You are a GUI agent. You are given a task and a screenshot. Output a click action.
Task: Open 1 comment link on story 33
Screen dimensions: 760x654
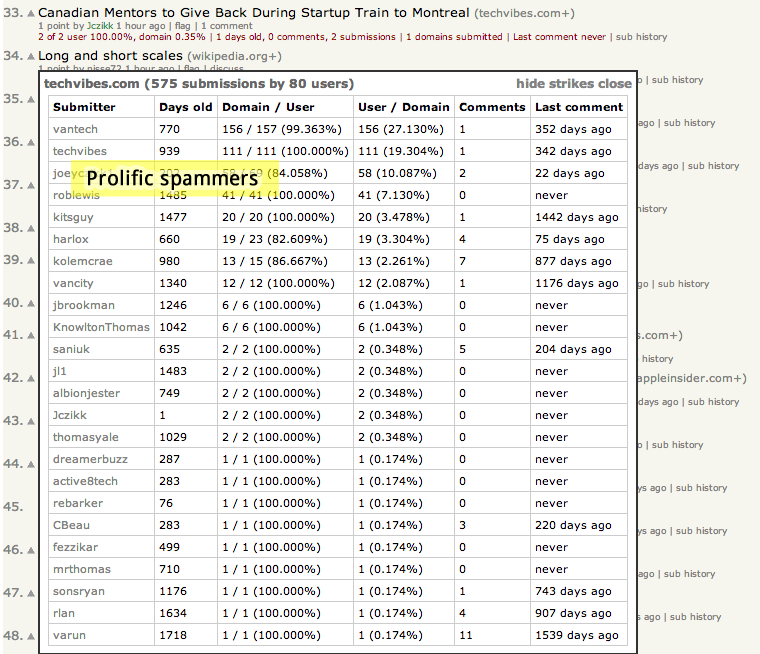click(x=227, y=26)
